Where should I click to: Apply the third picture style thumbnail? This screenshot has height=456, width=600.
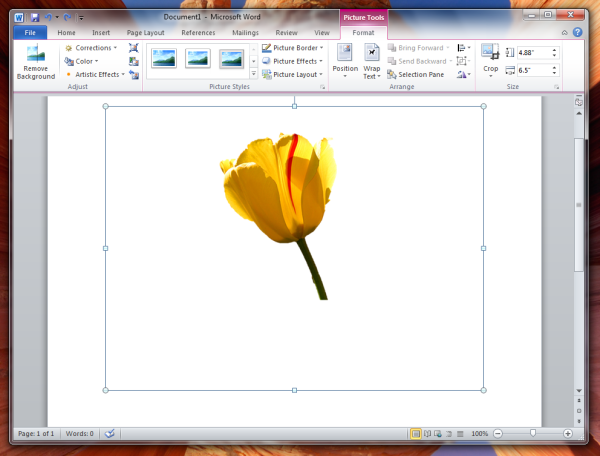[x=232, y=59]
